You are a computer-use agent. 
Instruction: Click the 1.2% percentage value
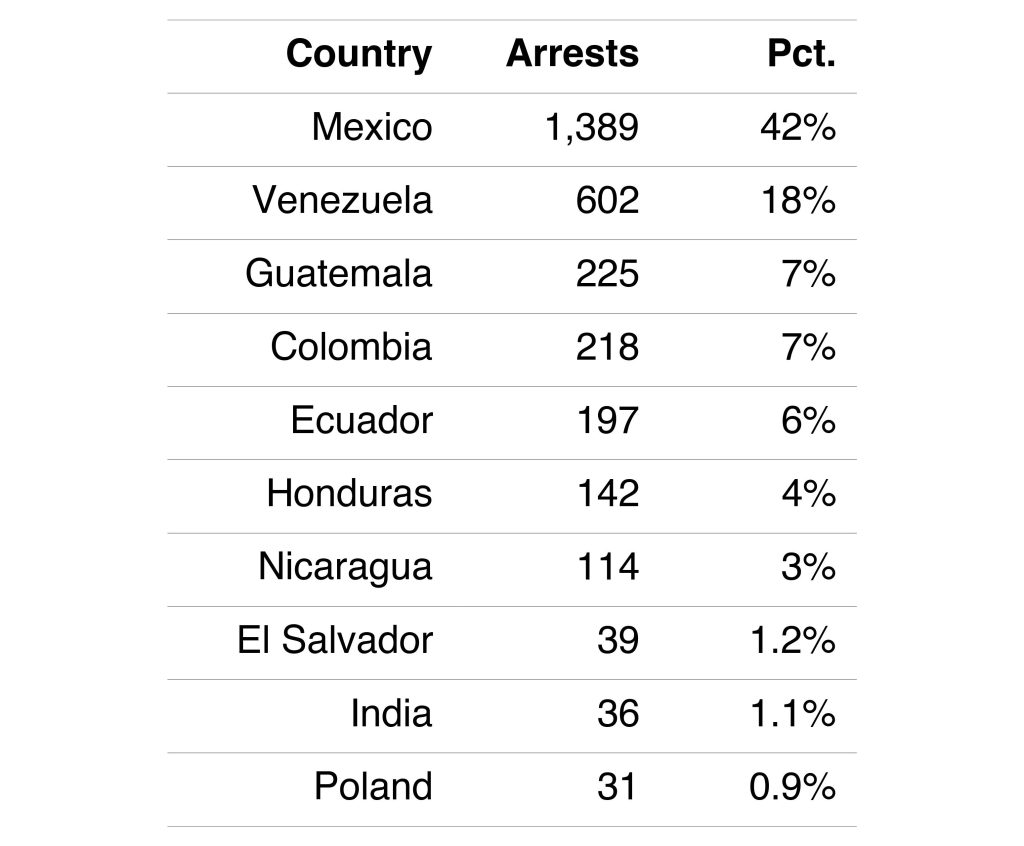(x=792, y=640)
